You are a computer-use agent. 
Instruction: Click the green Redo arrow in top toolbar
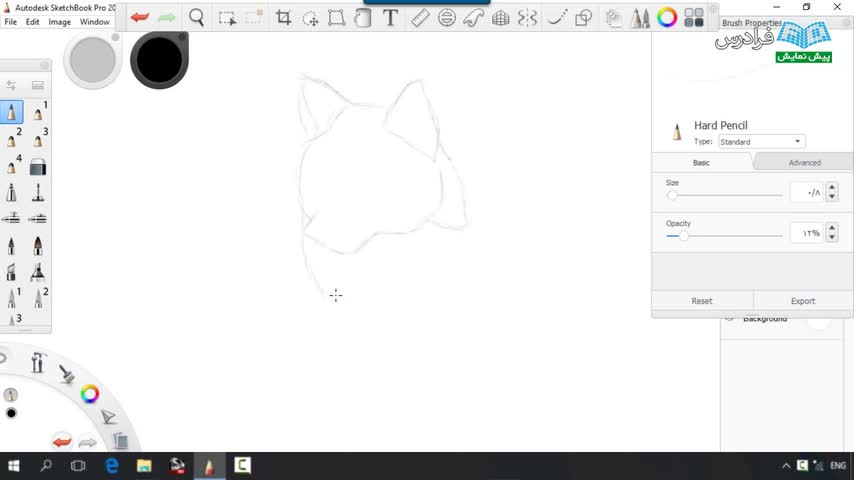coord(167,17)
